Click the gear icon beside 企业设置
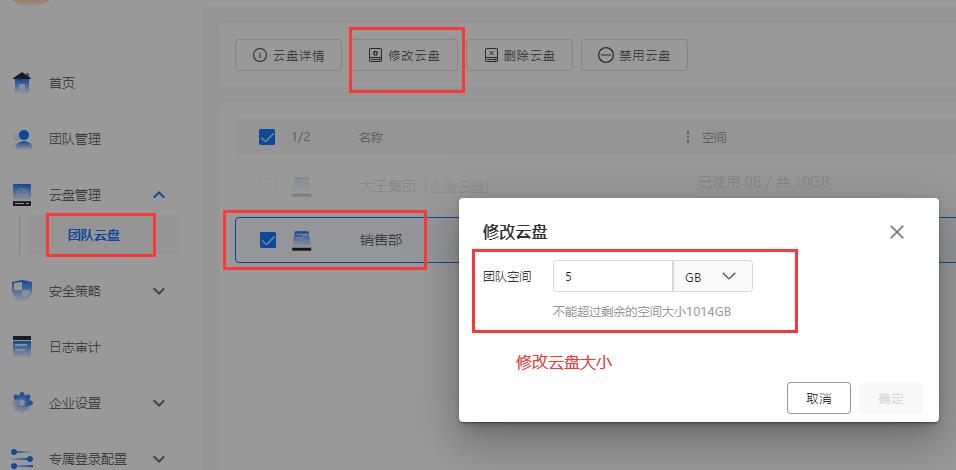 coord(23,403)
